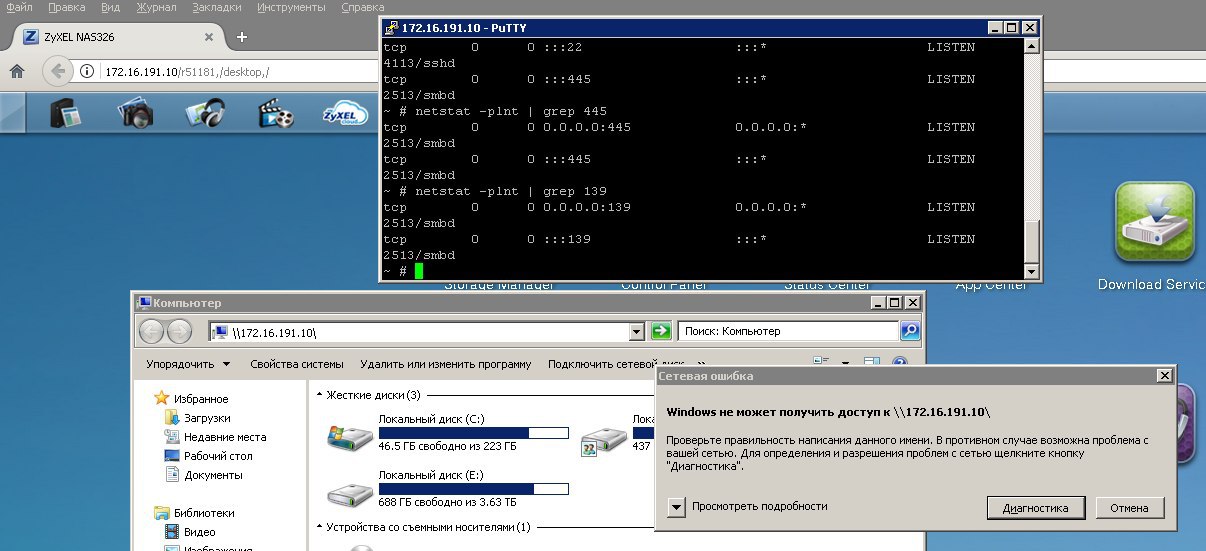Expand Просмотреть подробности arrow
The width and height of the screenshot is (1206, 551).
pyautogui.click(x=677, y=507)
